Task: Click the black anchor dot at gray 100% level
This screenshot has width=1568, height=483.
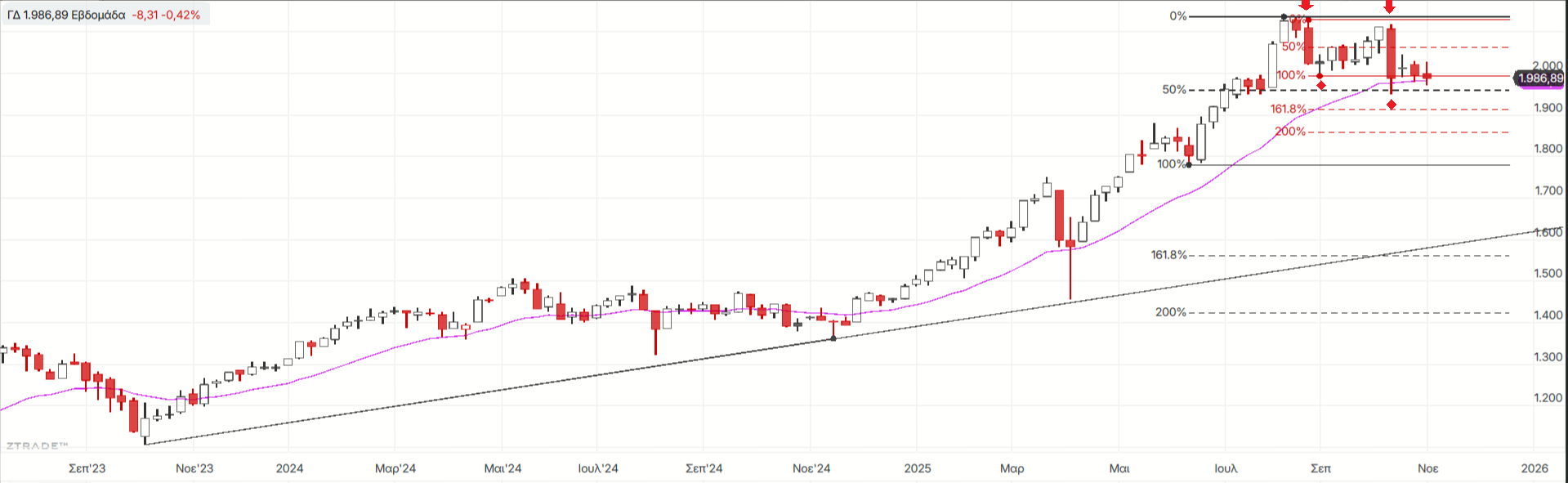Action: pyautogui.click(x=1189, y=165)
